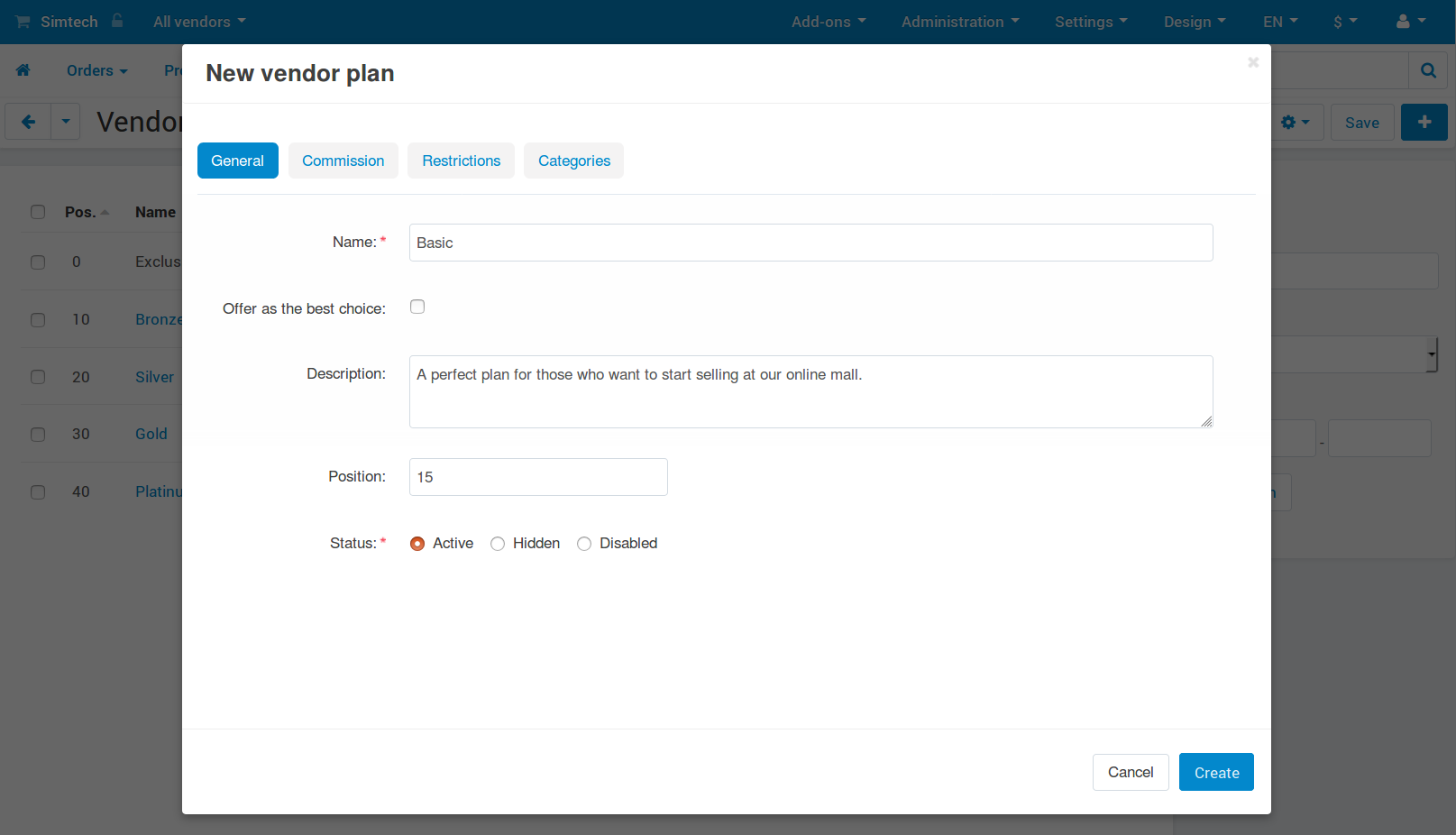
Task: Select the Hidden status radio button
Action: (498, 544)
